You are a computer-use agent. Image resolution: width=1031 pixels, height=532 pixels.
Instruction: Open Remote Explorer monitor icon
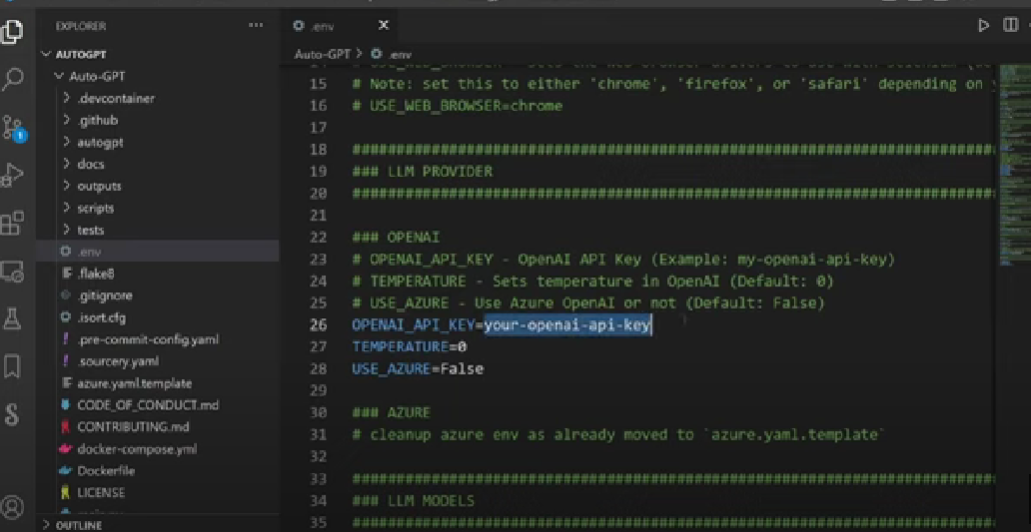click(x=12, y=270)
